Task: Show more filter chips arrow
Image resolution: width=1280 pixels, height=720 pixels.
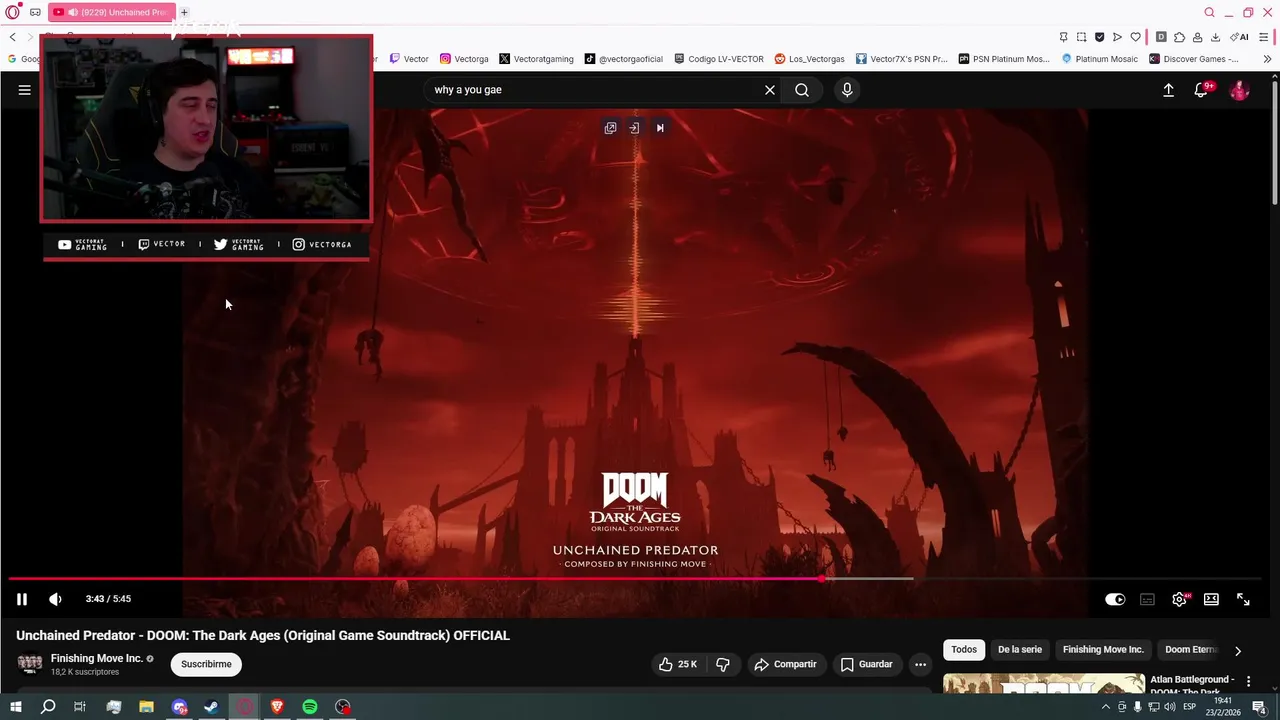Action: point(1238,650)
